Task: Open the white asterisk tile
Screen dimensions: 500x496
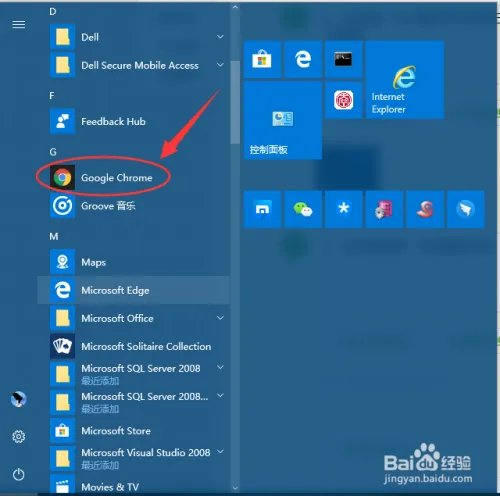Action: [x=343, y=209]
